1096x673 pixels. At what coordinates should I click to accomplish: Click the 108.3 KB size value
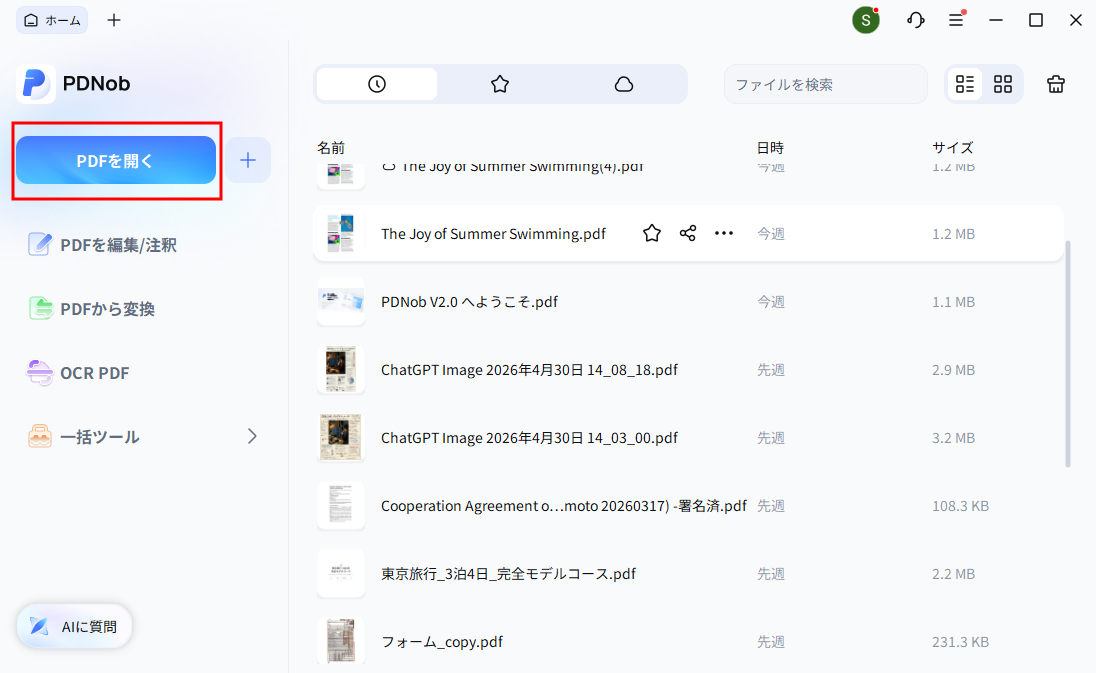tap(960, 505)
